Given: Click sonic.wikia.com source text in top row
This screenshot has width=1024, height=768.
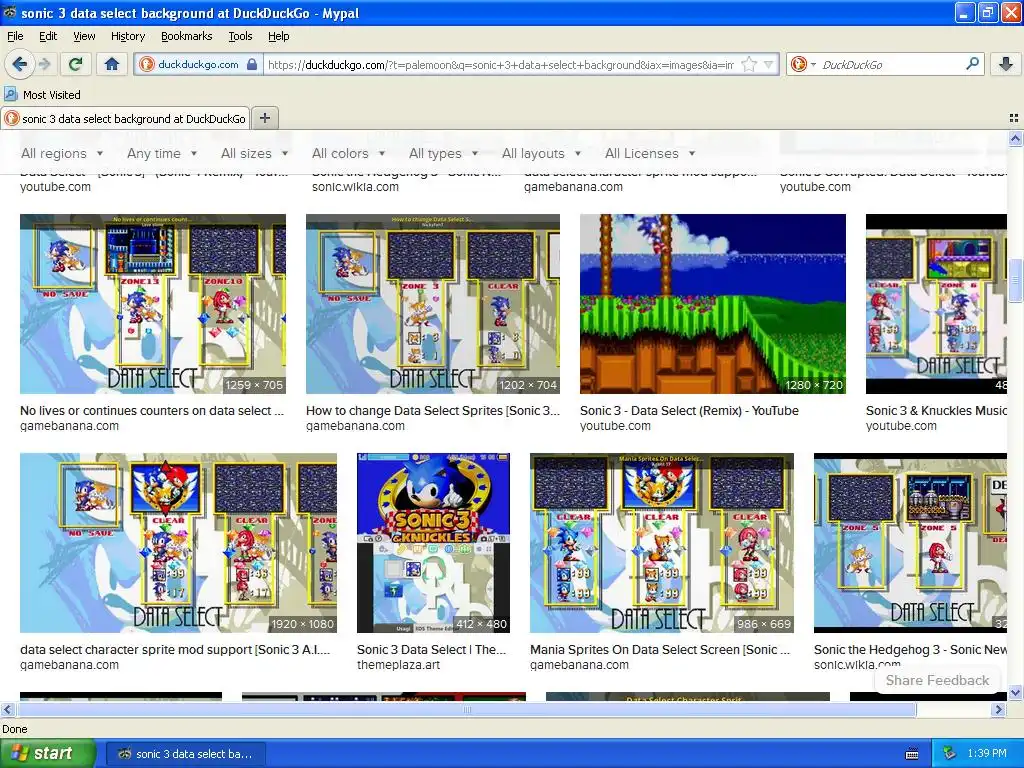Looking at the screenshot, I should [x=355, y=187].
